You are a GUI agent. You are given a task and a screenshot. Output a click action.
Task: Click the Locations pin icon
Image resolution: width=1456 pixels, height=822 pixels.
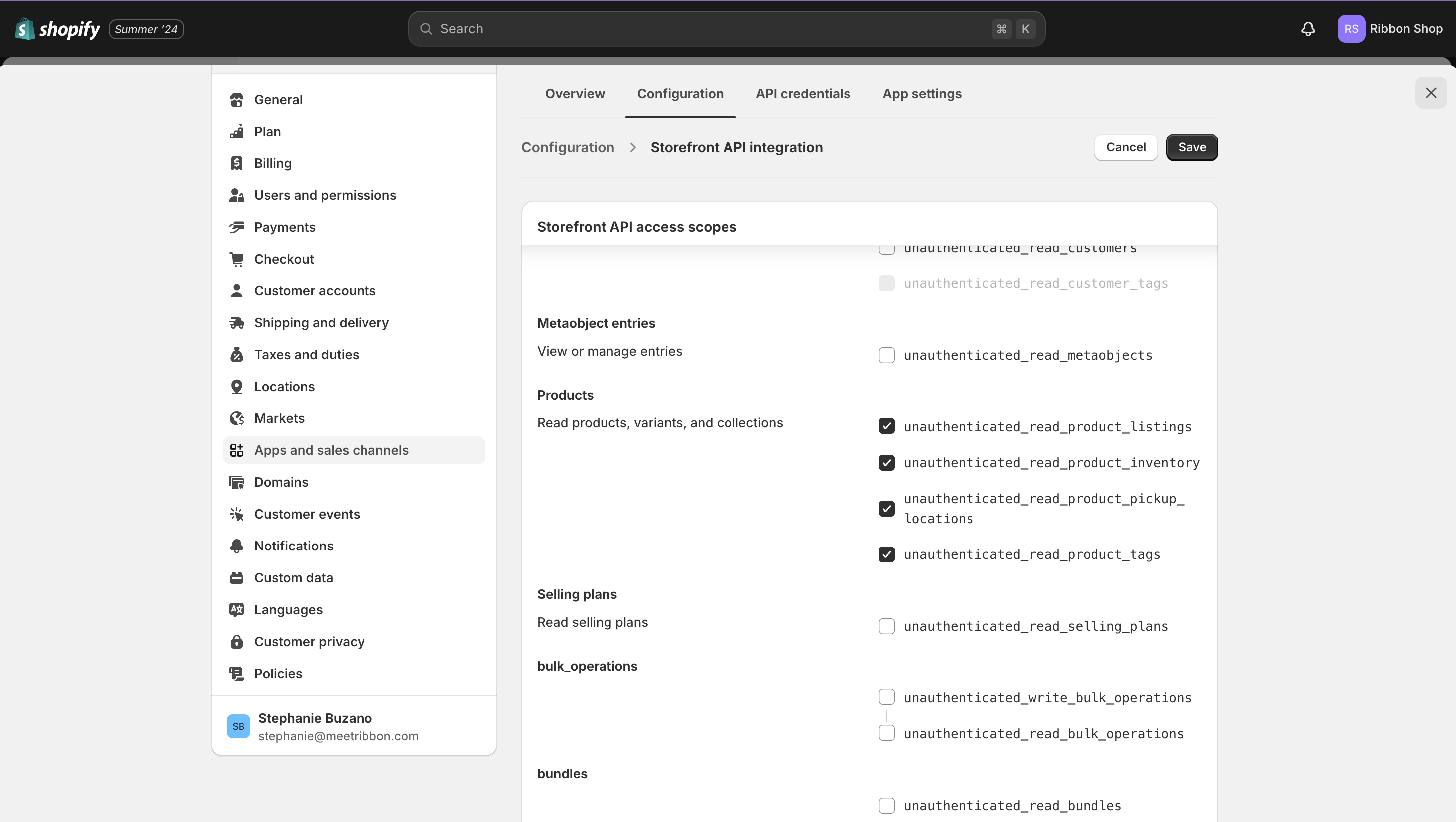(x=236, y=387)
